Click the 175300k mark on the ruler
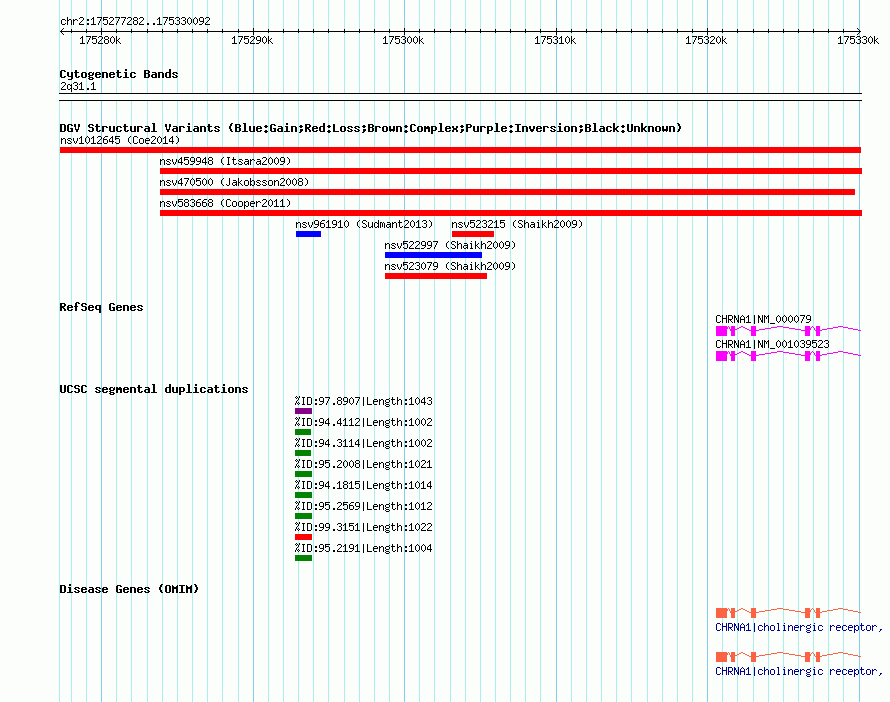The image size is (890, 702). [403, 40]
